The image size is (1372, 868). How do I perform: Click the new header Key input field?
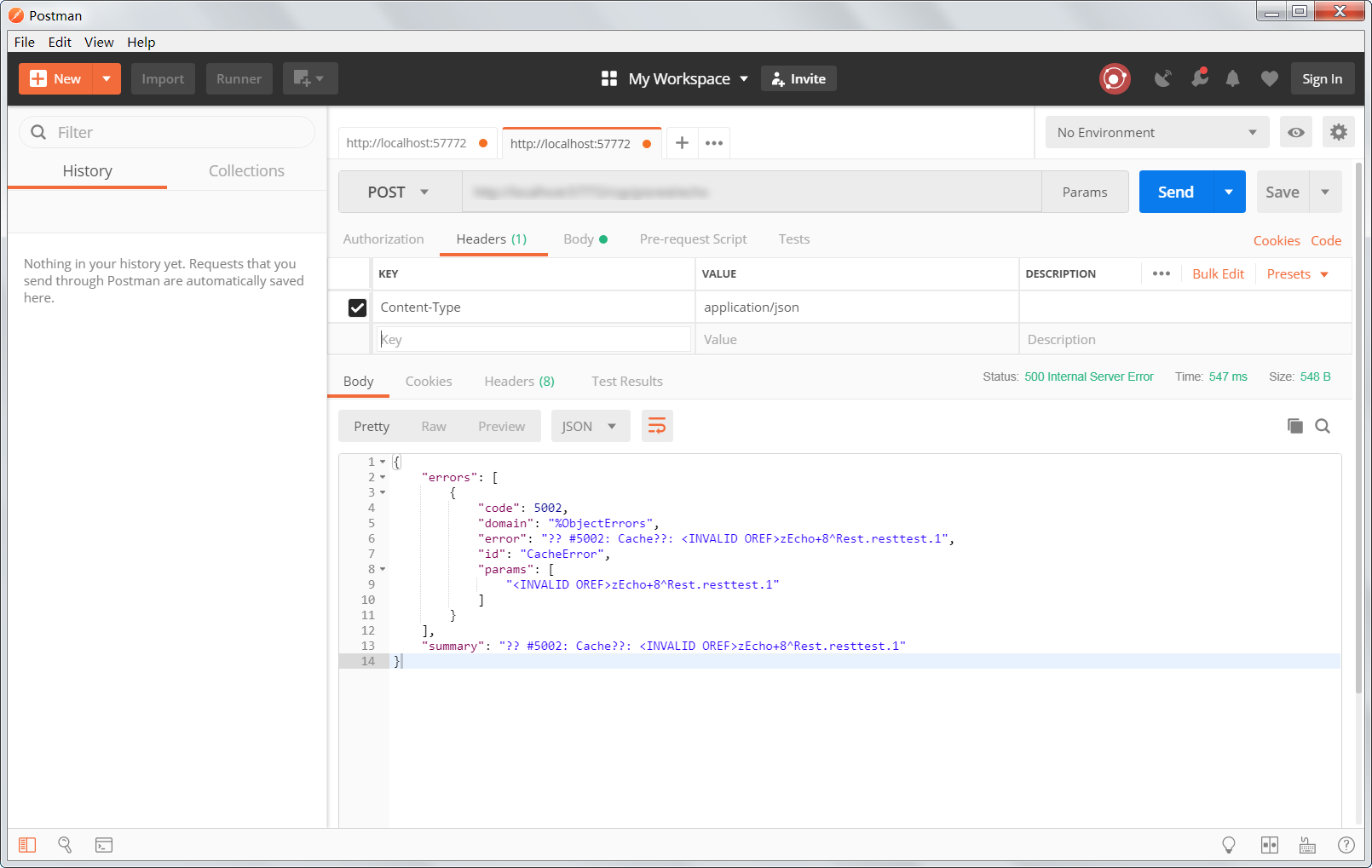pyautogui.click(x=534, y=339)
